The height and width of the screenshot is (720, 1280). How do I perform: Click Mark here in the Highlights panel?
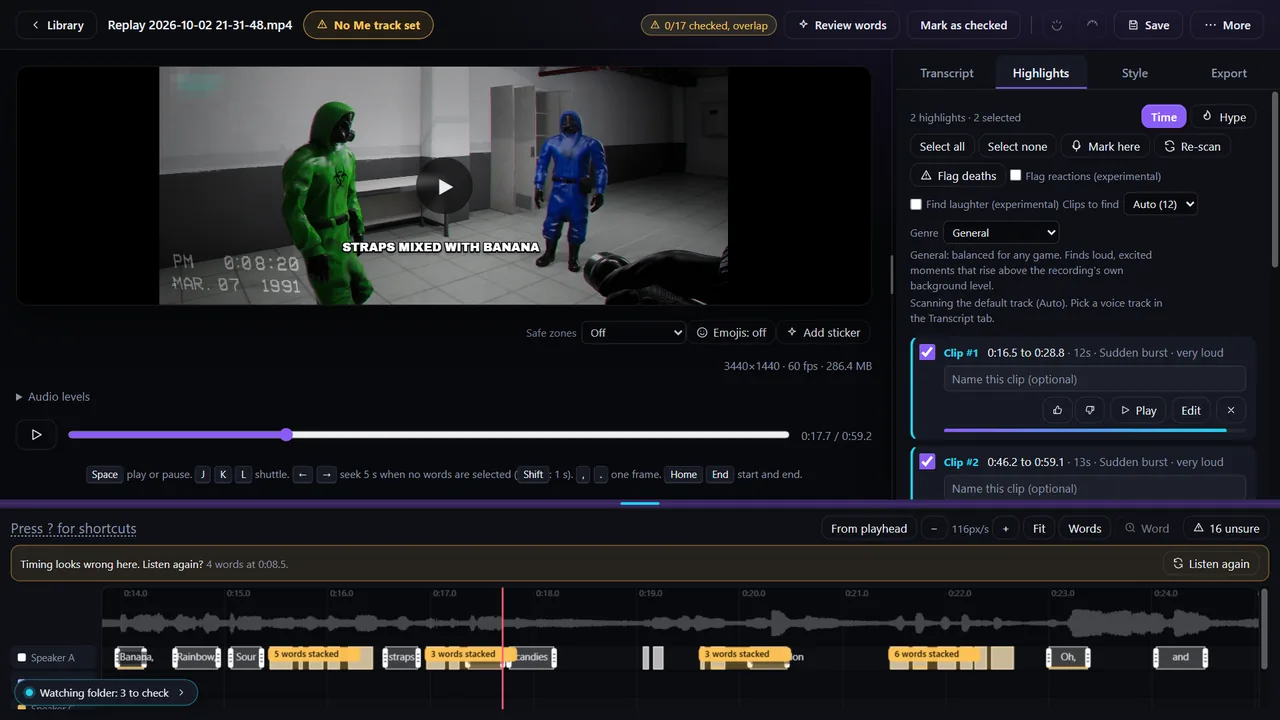coord(1105,146)
